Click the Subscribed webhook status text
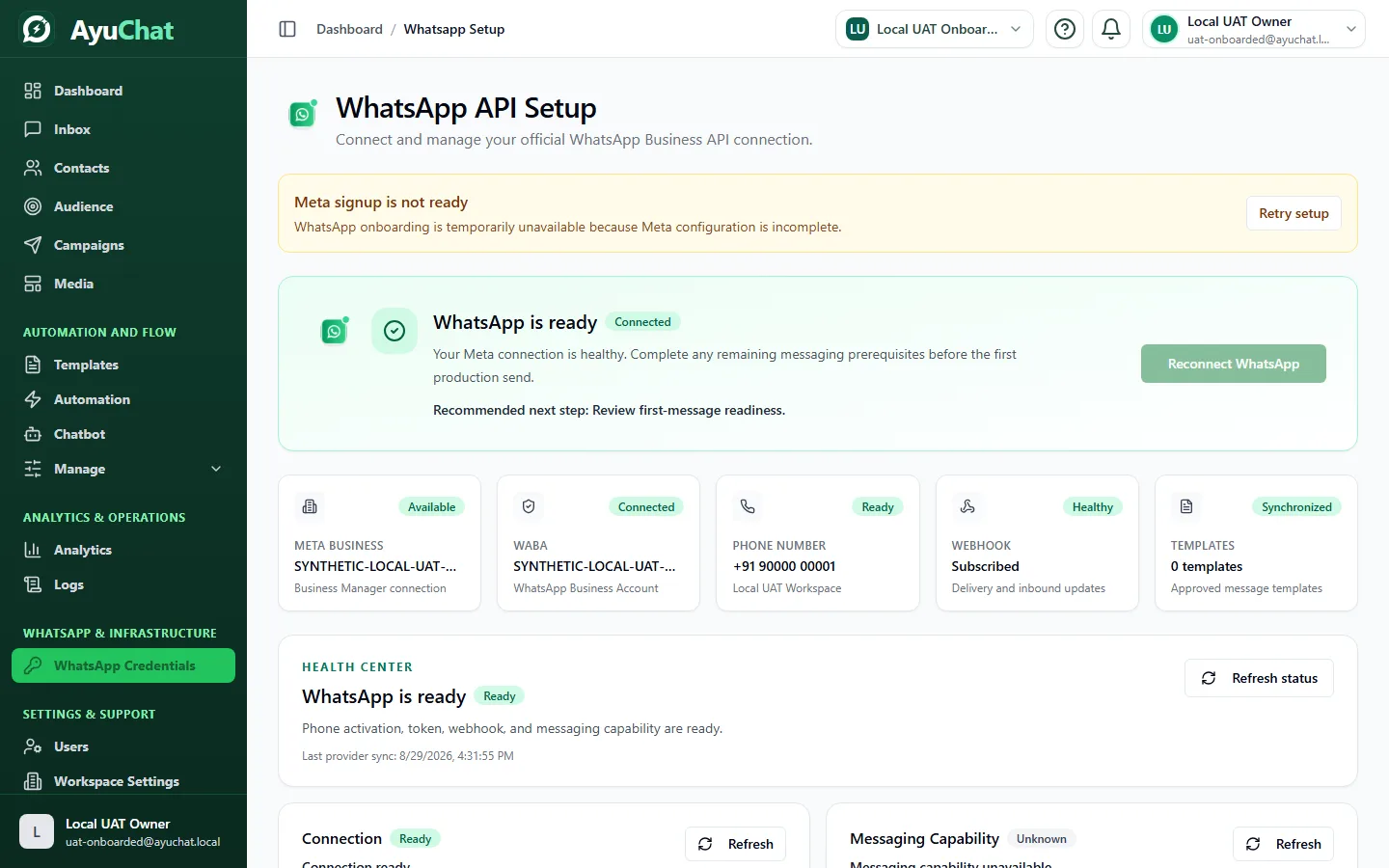The height and width of the screenshot is (868, 1389). (985, 566)
